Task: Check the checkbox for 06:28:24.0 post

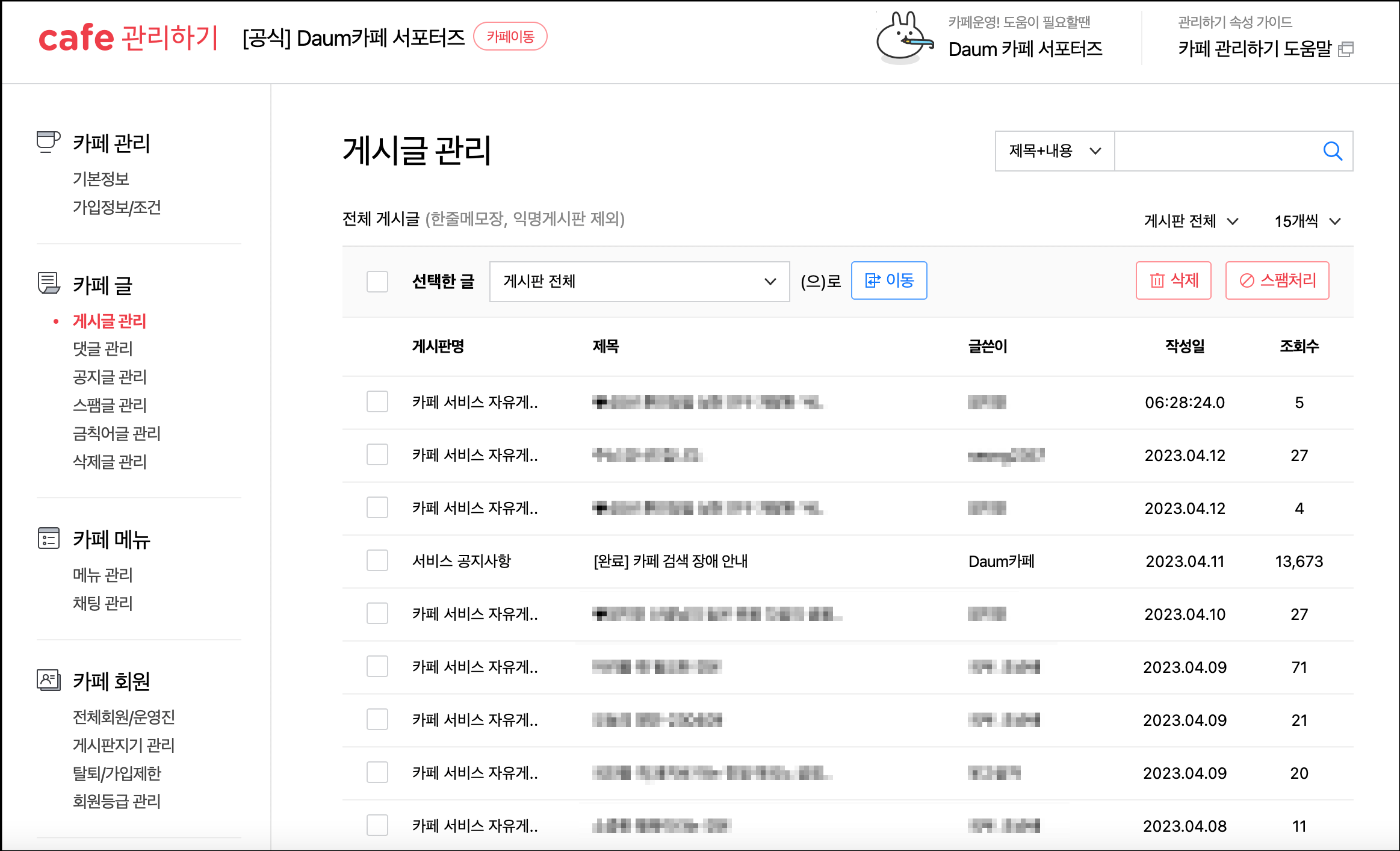Action: [x=377, y=402]
